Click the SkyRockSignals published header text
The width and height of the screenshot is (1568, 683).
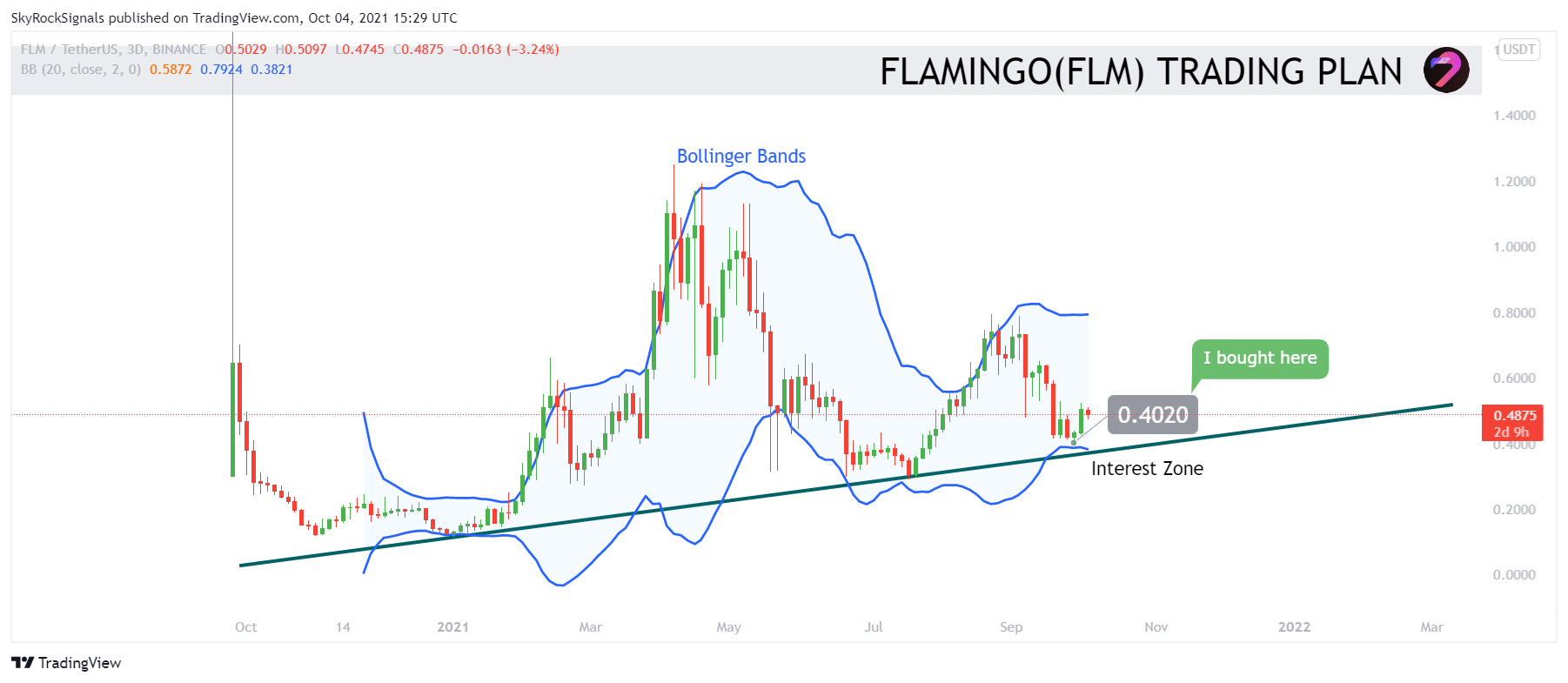(x=234, y=17)
